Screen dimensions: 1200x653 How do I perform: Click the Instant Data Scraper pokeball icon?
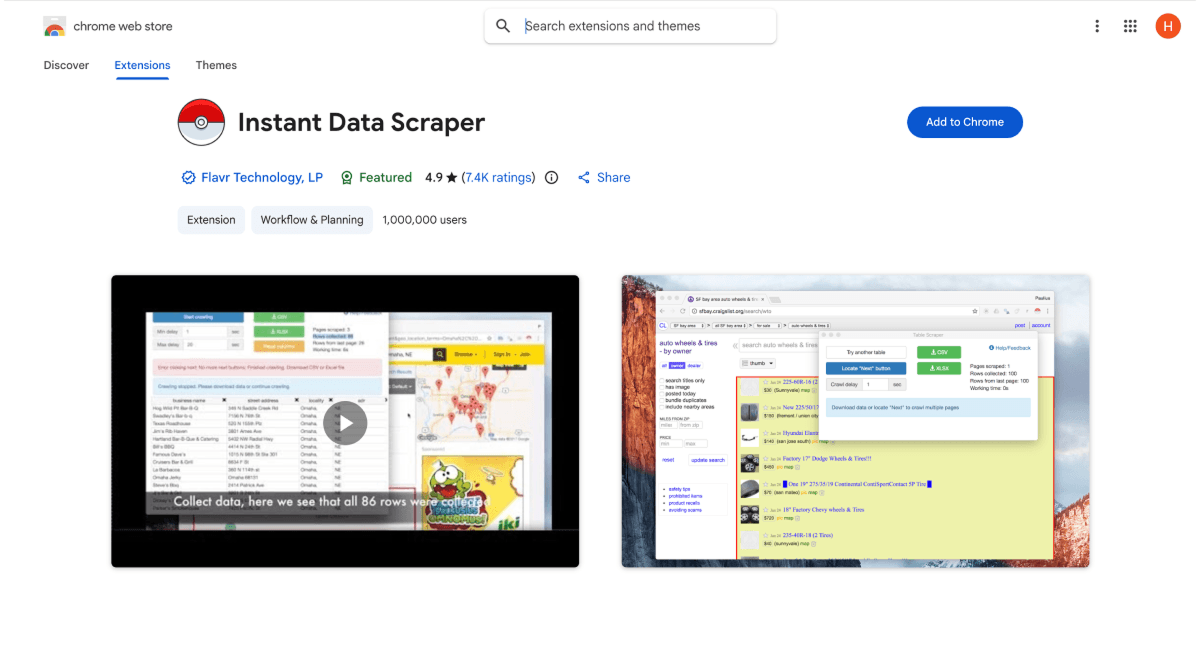[201, 123]
